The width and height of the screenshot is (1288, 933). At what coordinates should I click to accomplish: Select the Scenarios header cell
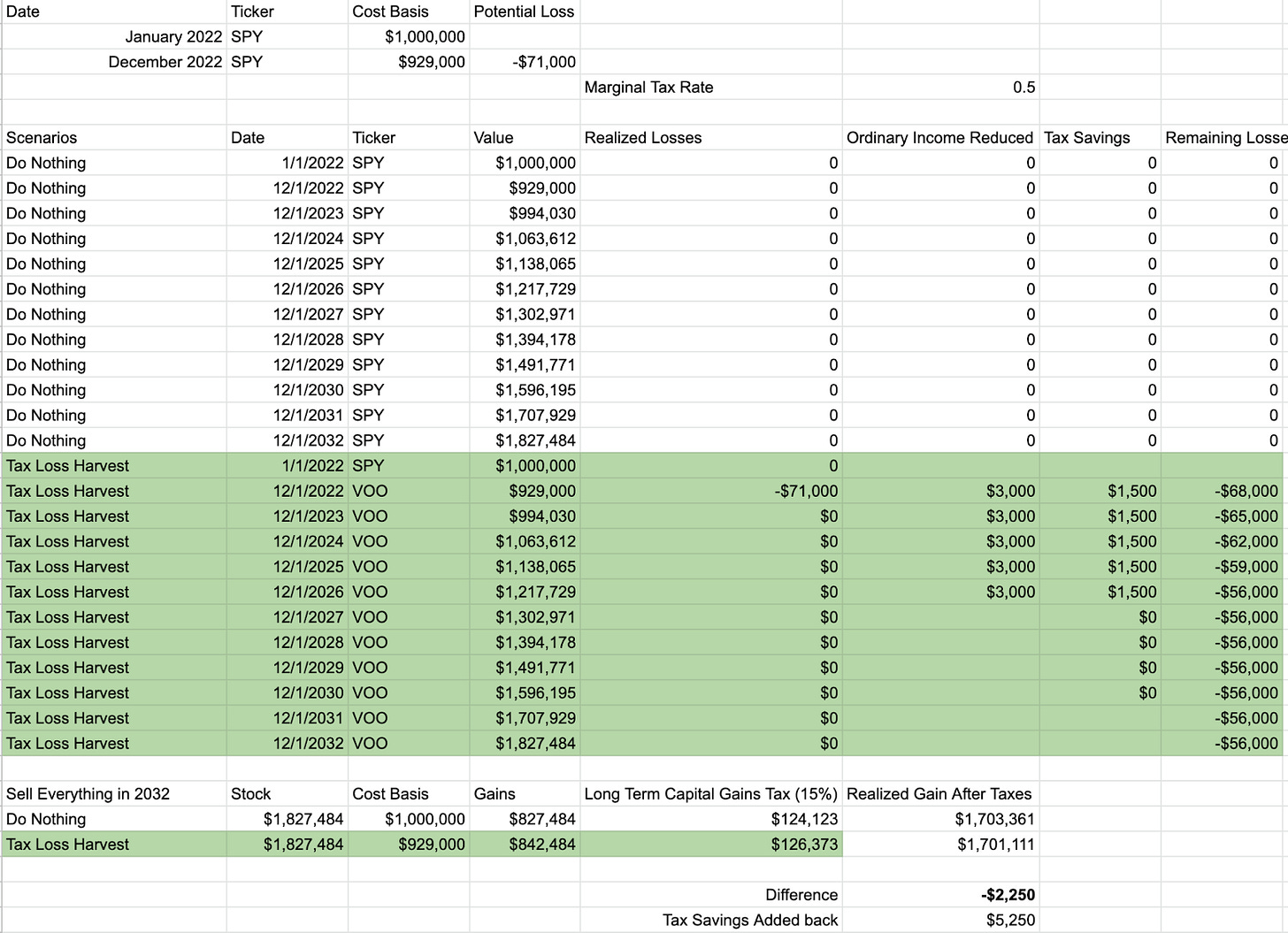click(114, 138)
